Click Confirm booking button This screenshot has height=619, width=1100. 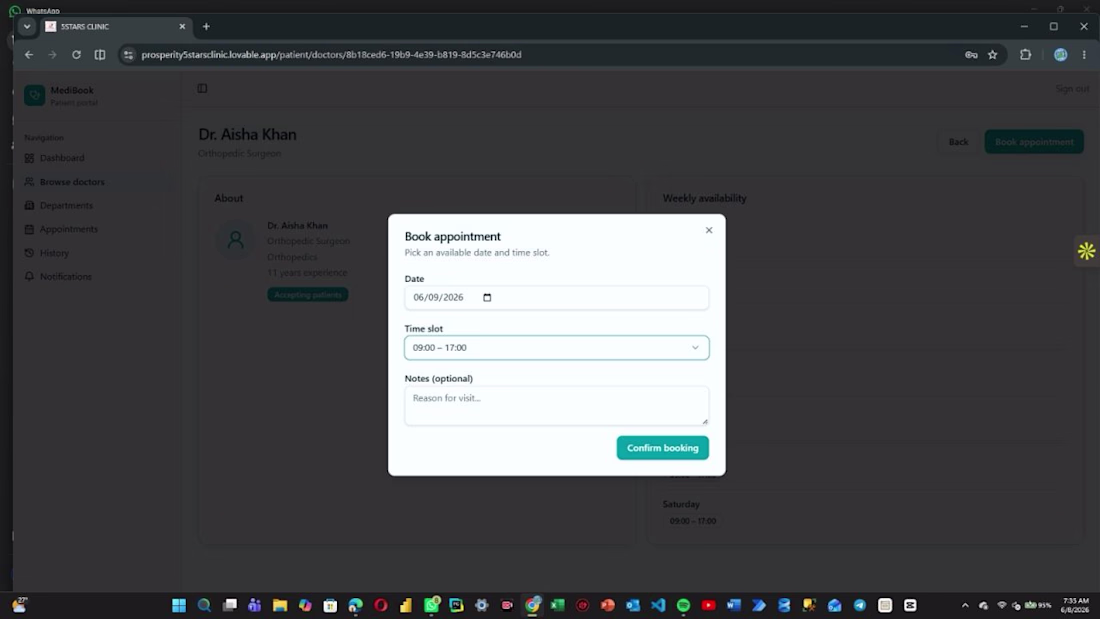pyautogui.click(x=662, y=448)
